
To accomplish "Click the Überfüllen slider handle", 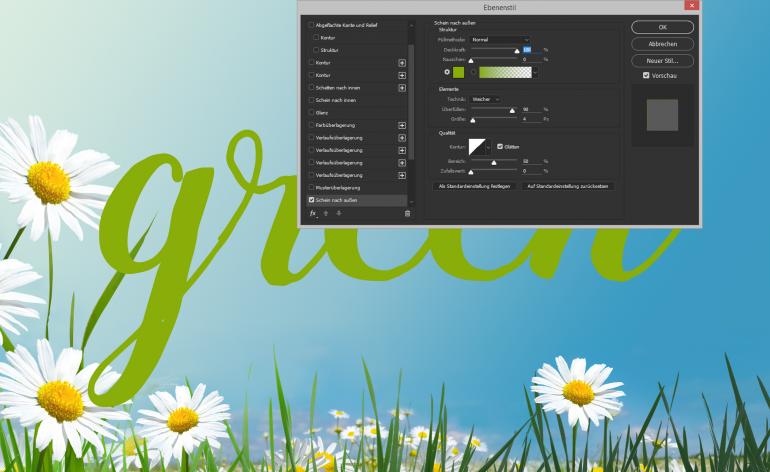I will pos(512,111).
